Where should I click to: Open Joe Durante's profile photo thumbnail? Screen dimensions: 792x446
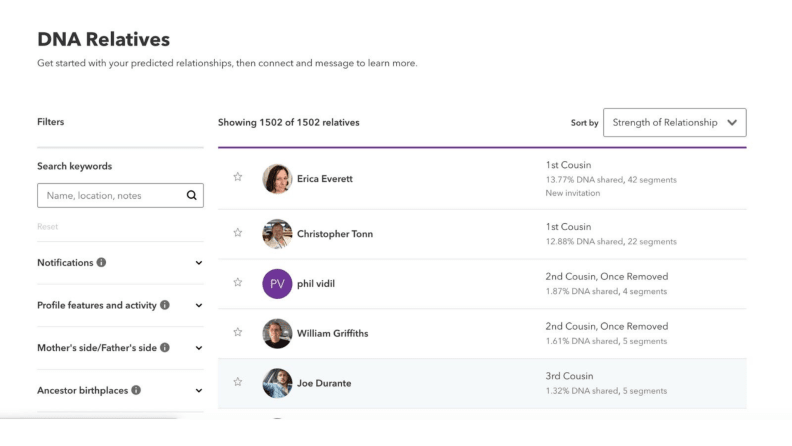pos(277,383)
